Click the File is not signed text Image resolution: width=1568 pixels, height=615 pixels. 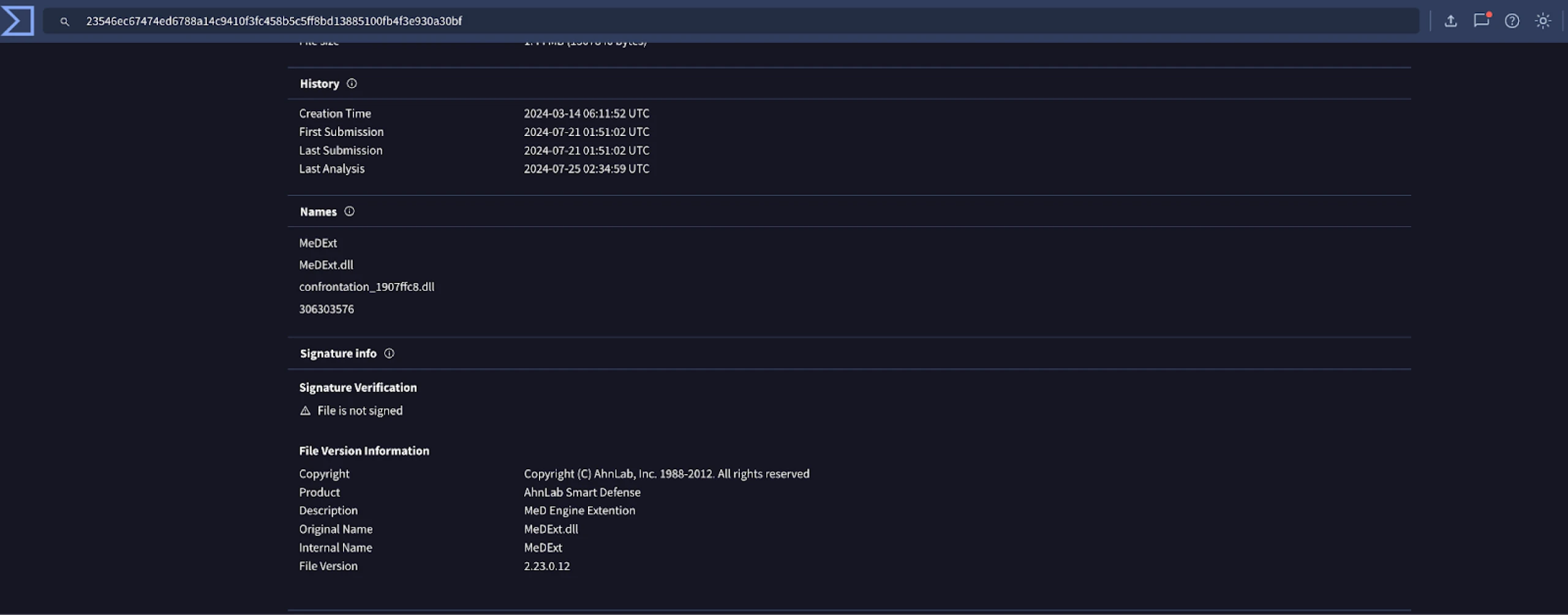(360, 411)
